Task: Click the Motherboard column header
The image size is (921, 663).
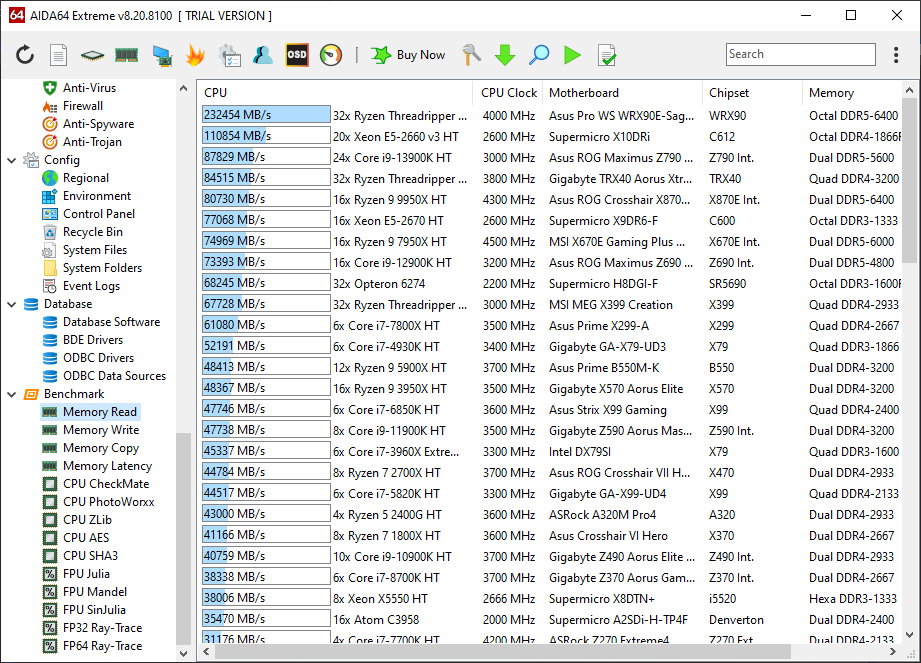Action: tap(584, 93)
